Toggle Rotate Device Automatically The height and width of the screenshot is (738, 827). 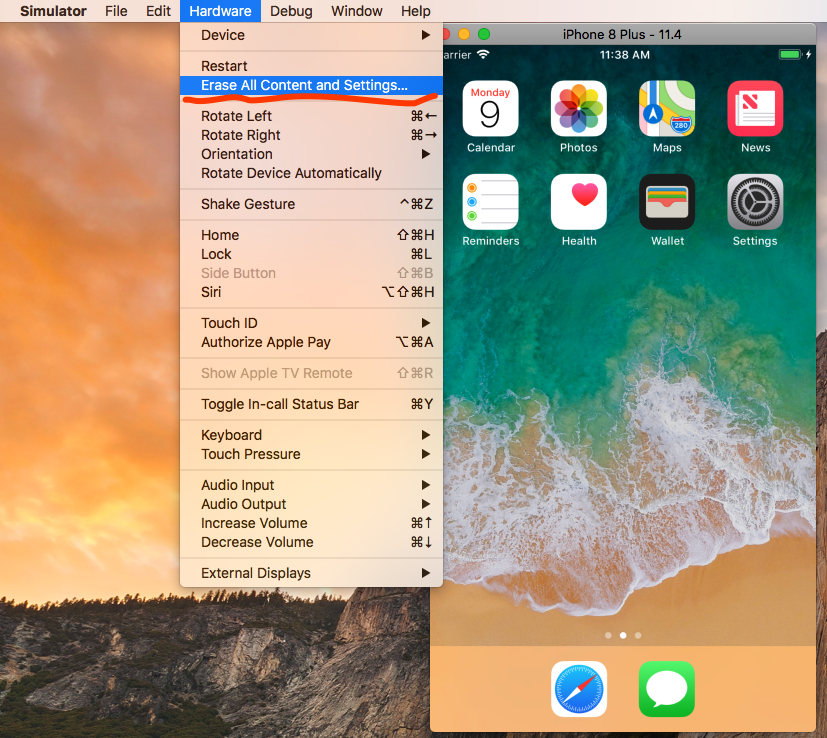click(x=311, y=173)
